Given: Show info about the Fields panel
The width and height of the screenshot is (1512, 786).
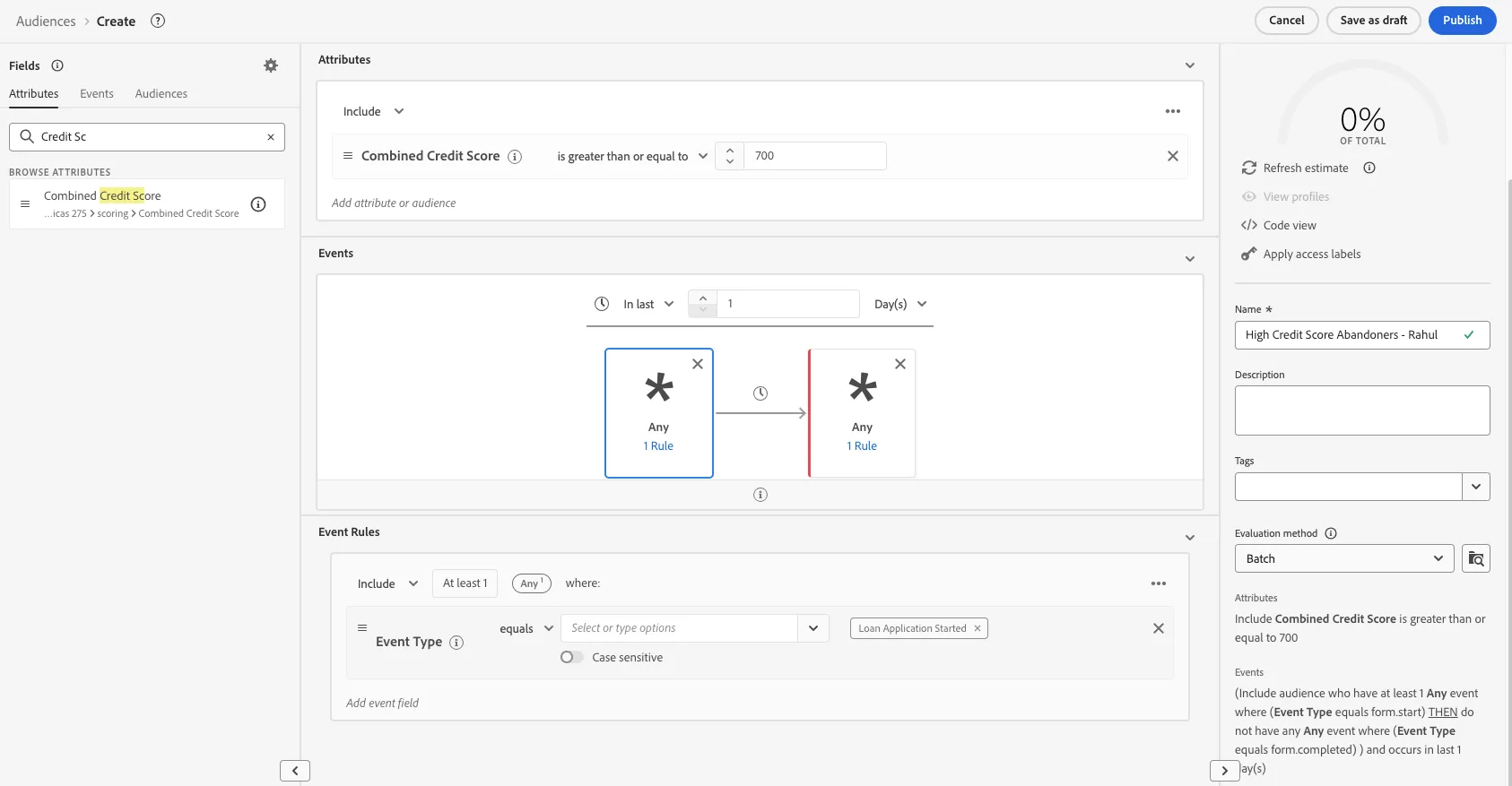Looking at the screenshot, I should (x=57, y=65).
